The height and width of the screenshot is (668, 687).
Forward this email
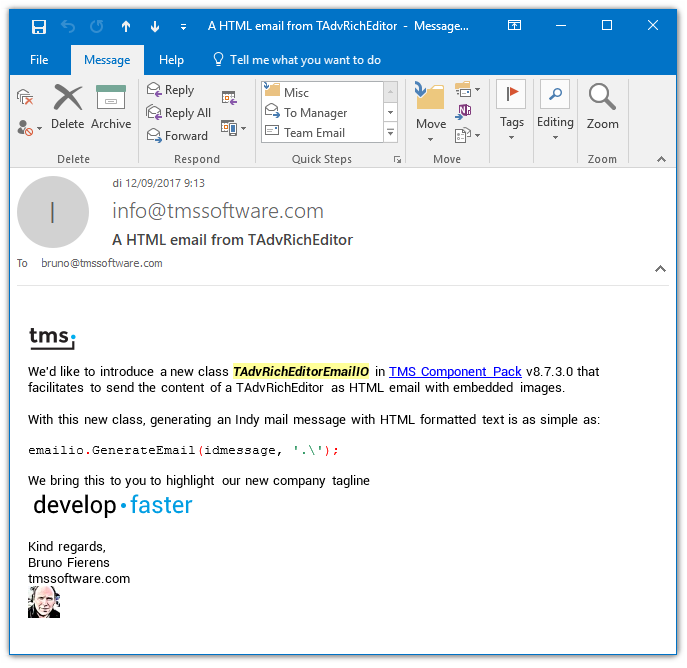coord(177,135)
